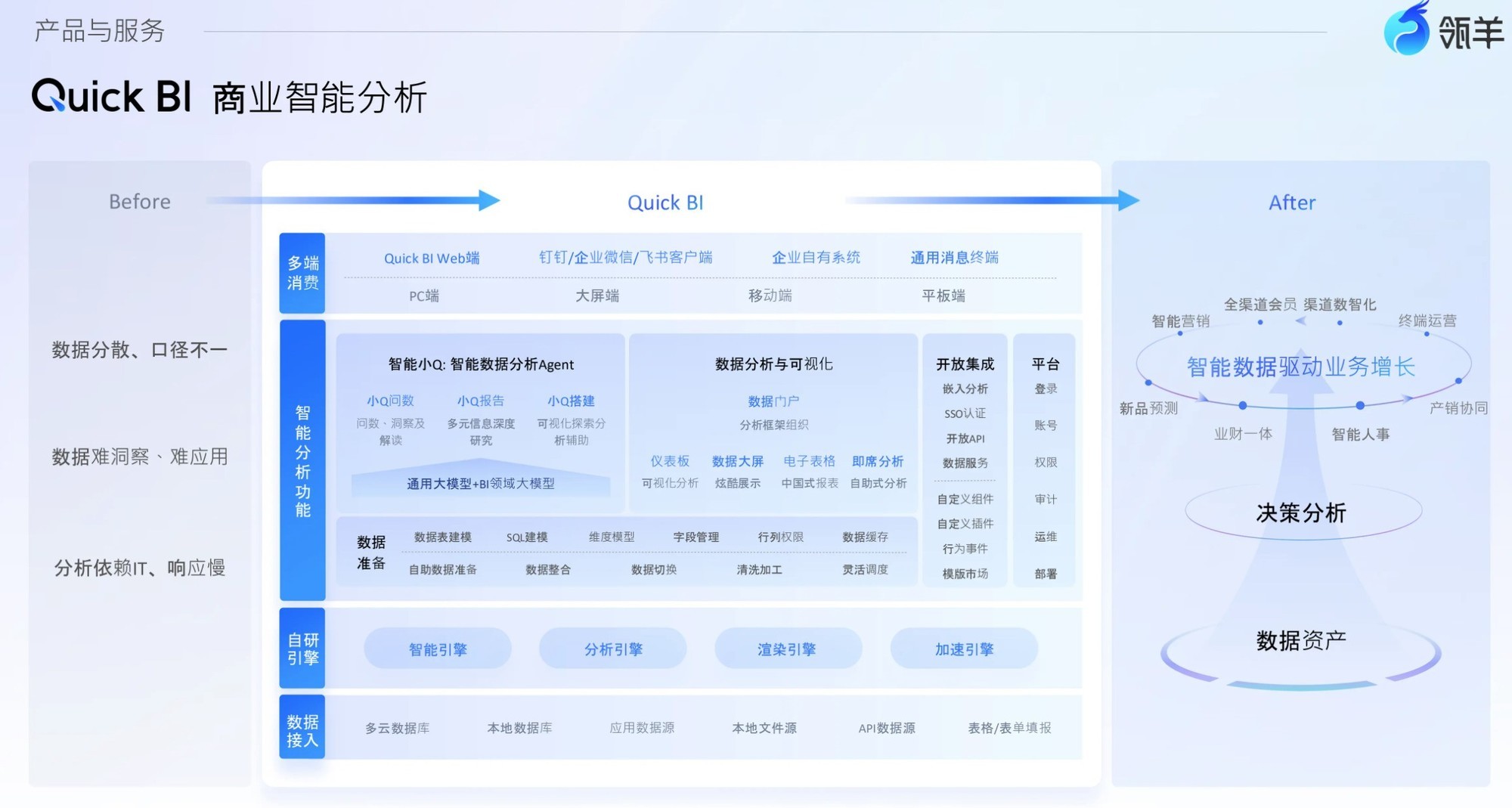Click the 移动端 label
The width and height of the screenshot is (1512, 808).
pos(770,296)
